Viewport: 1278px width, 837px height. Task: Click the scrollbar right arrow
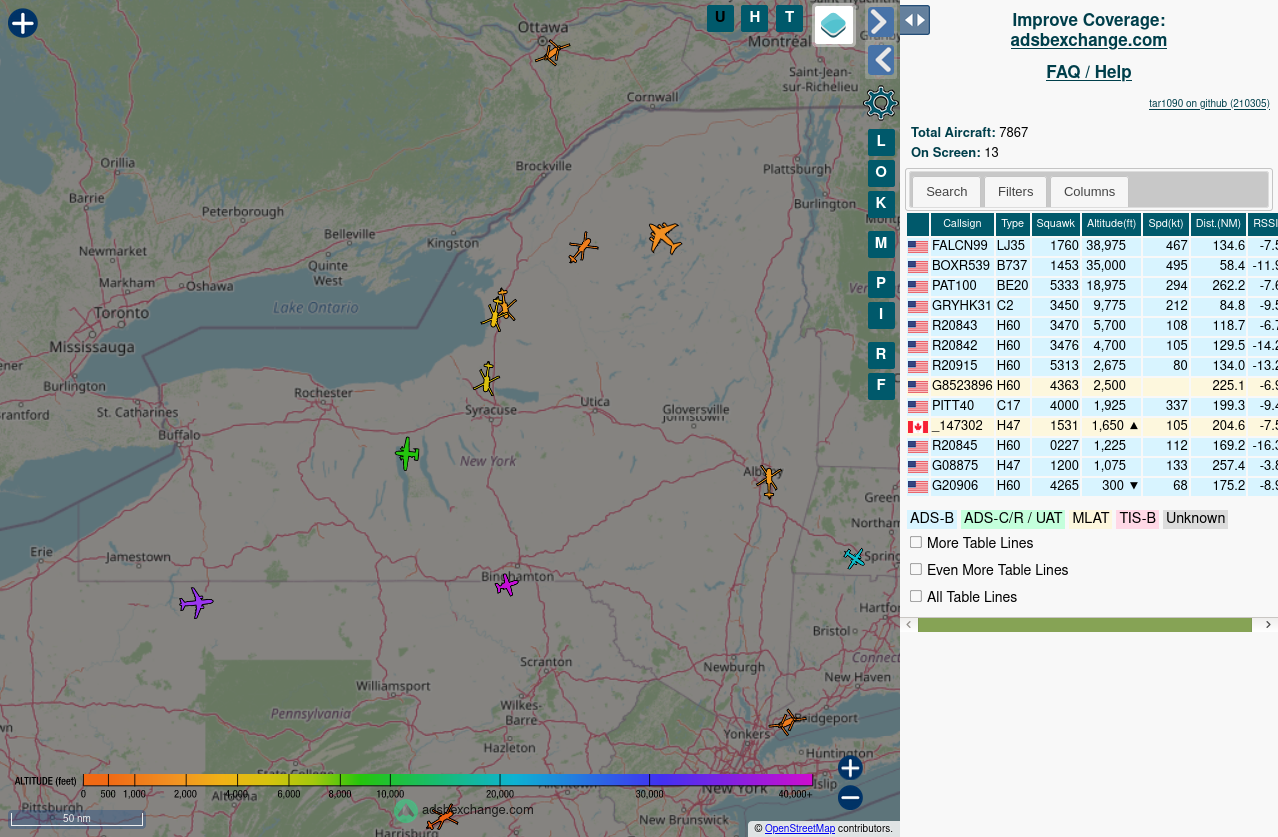pyautogui.click(x=1268, y=625)
